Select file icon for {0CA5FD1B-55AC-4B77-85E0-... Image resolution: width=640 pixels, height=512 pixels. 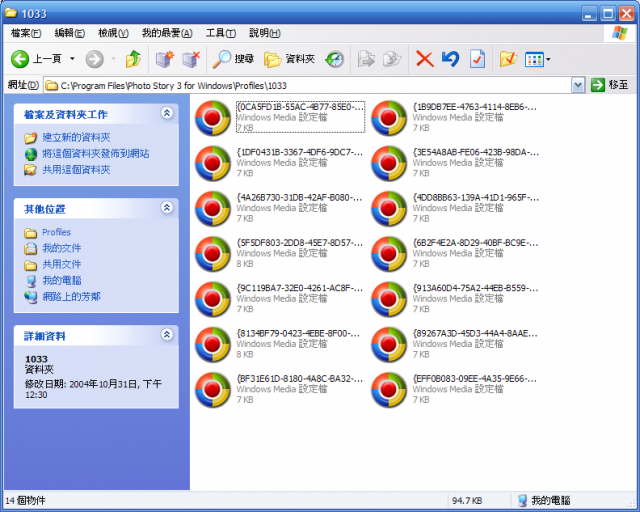tap(213, 118)
